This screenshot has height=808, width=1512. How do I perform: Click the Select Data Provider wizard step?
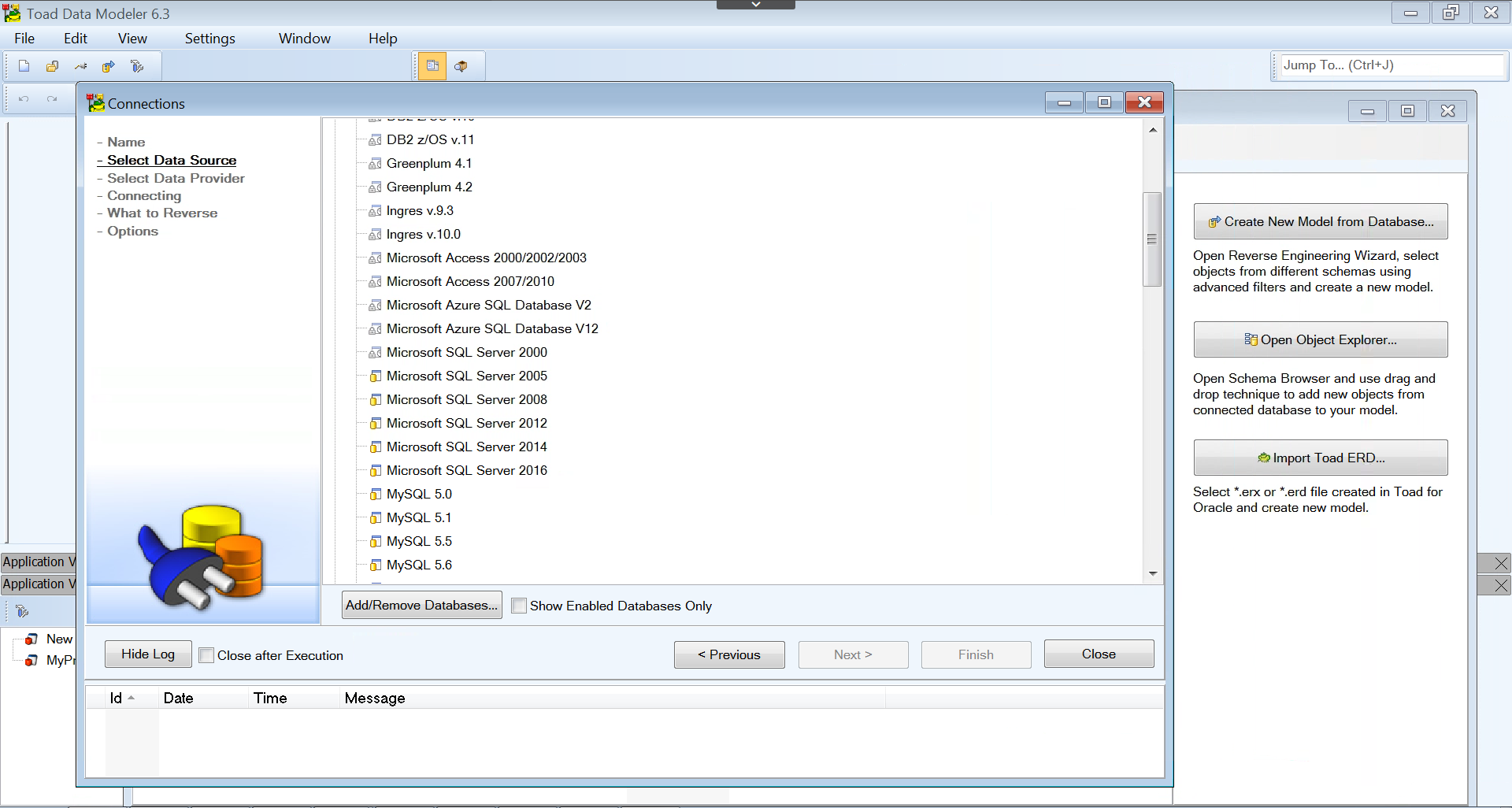pos(176,179)
